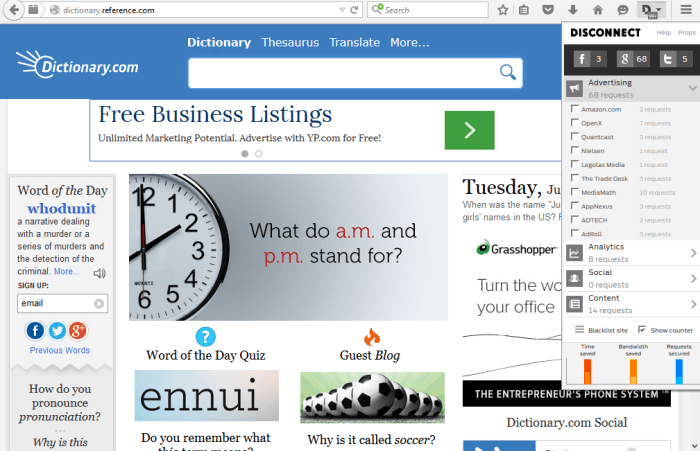Expand the Analytics requests section

pos(693,254)
